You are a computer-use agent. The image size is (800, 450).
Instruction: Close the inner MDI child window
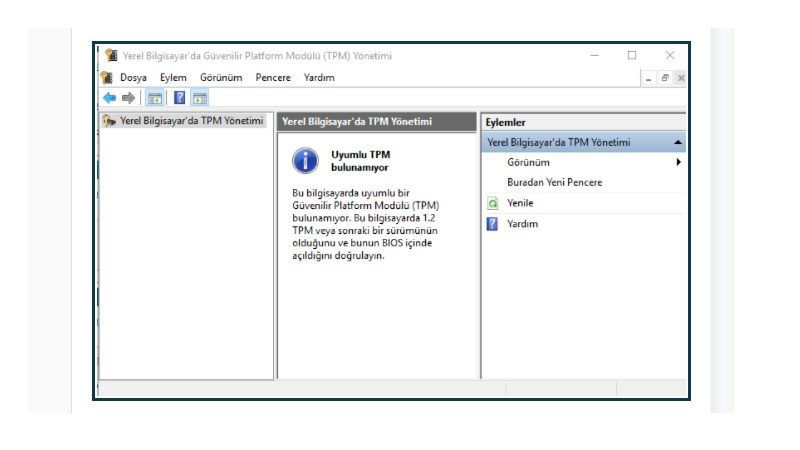pyautogui.click(x=681, y=78)
